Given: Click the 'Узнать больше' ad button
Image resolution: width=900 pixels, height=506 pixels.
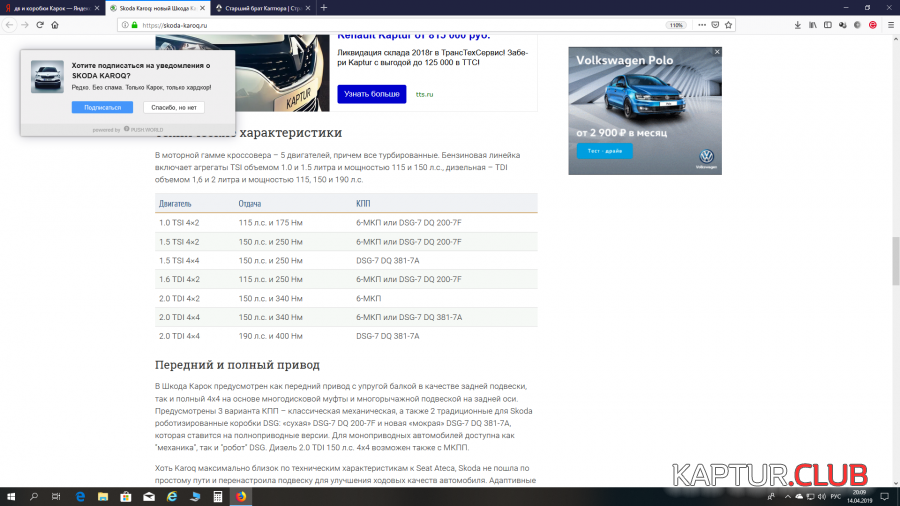Looking at the screenshot, I should click(371, 94).
